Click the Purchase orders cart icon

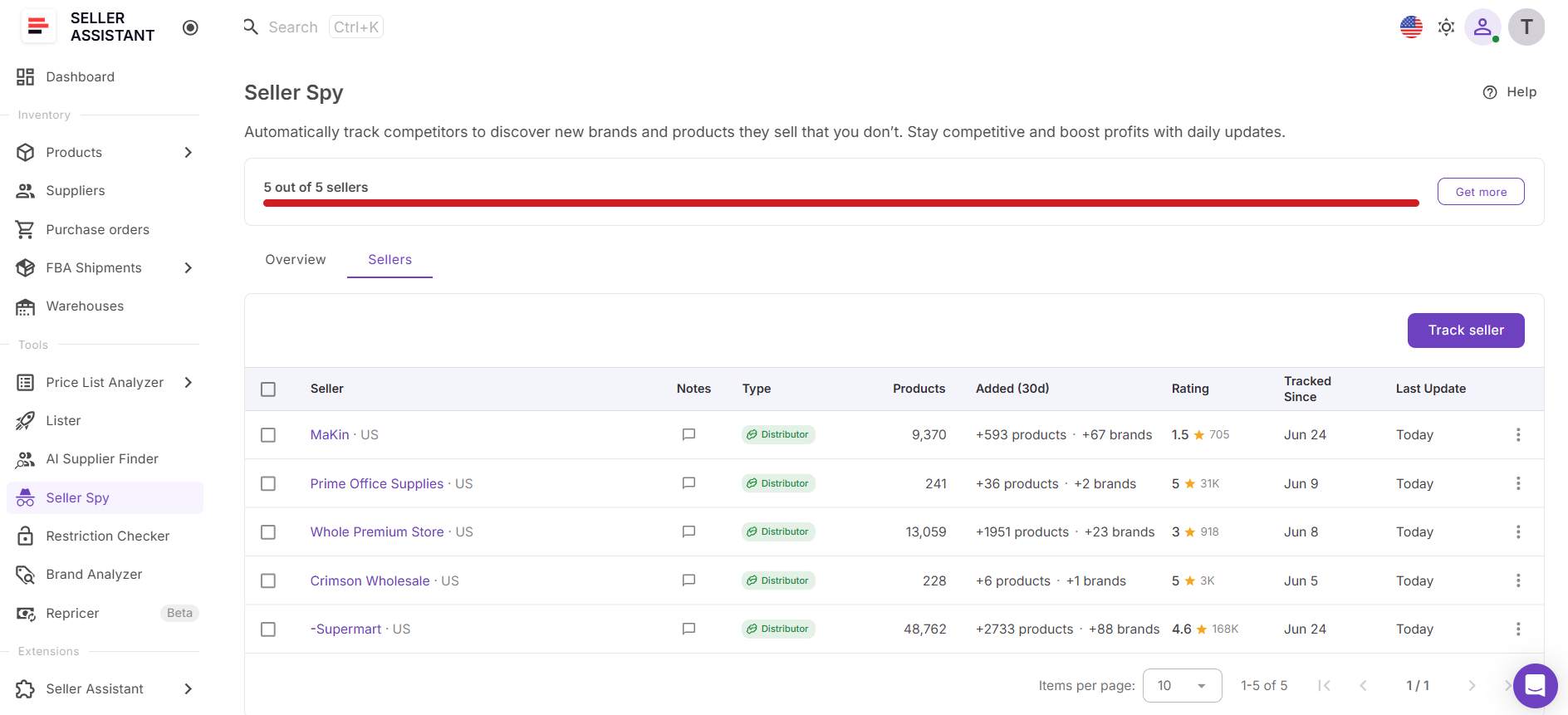pos(26,229)
